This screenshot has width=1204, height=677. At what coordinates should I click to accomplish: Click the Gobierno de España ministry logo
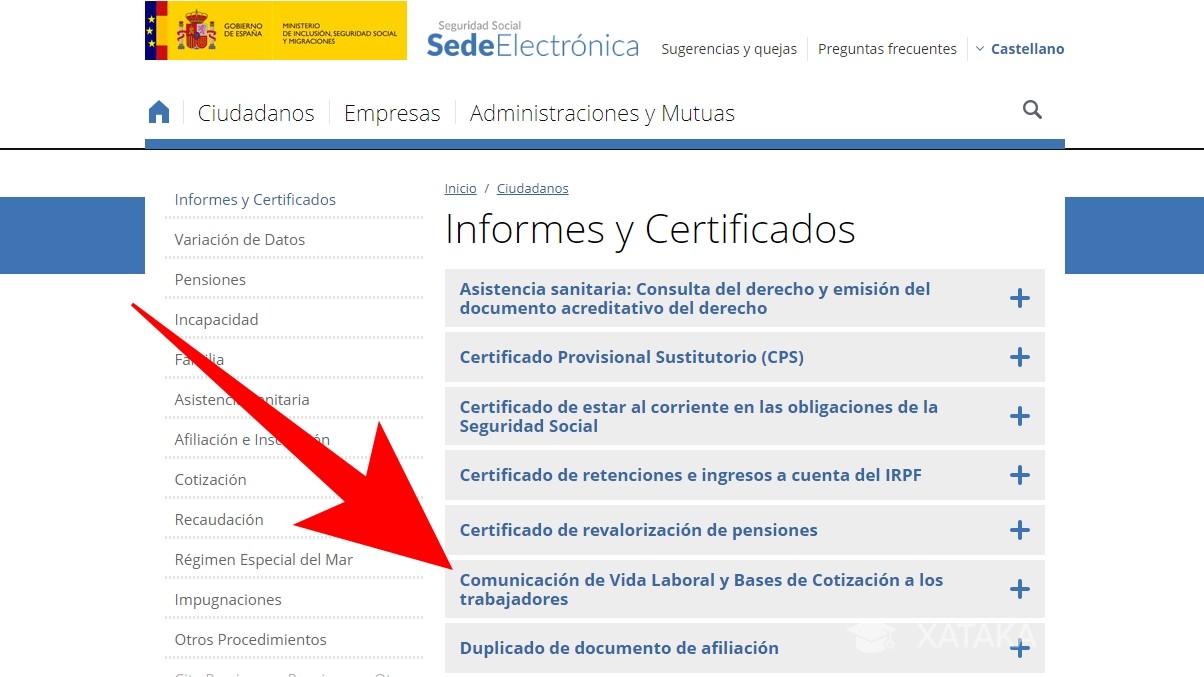click(x=276, y=31)
